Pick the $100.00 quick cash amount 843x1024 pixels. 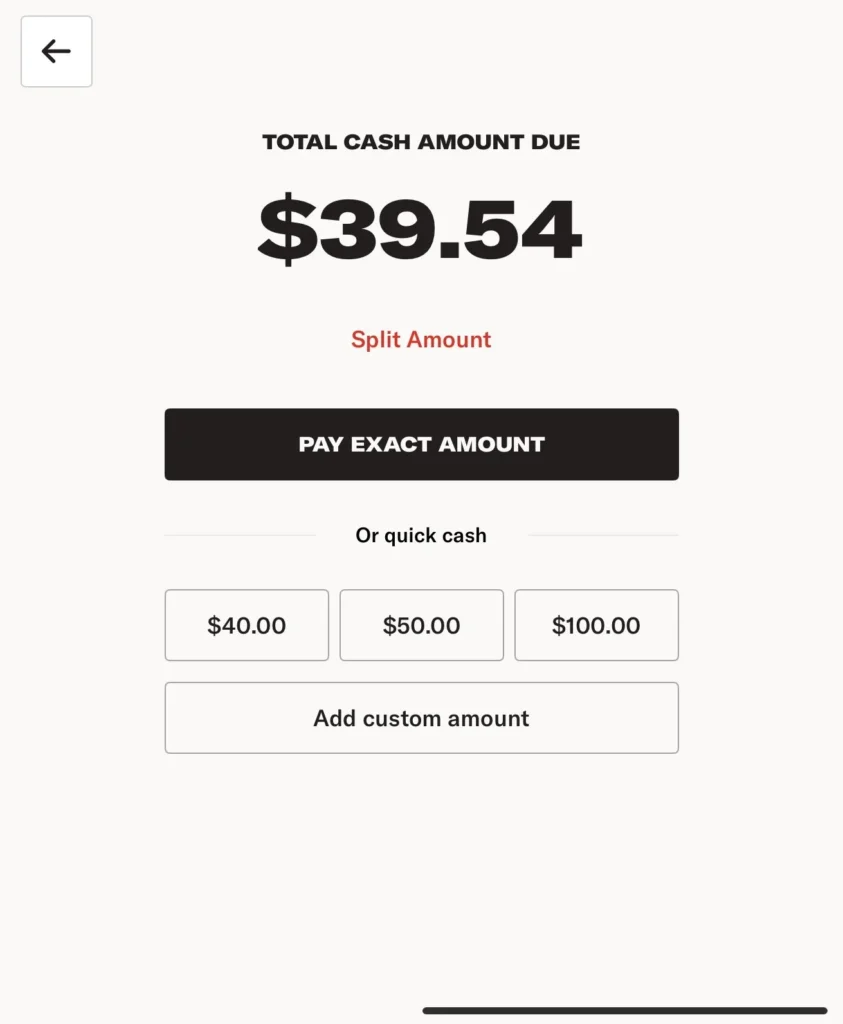pyautogui.click(x=596, y=625)
